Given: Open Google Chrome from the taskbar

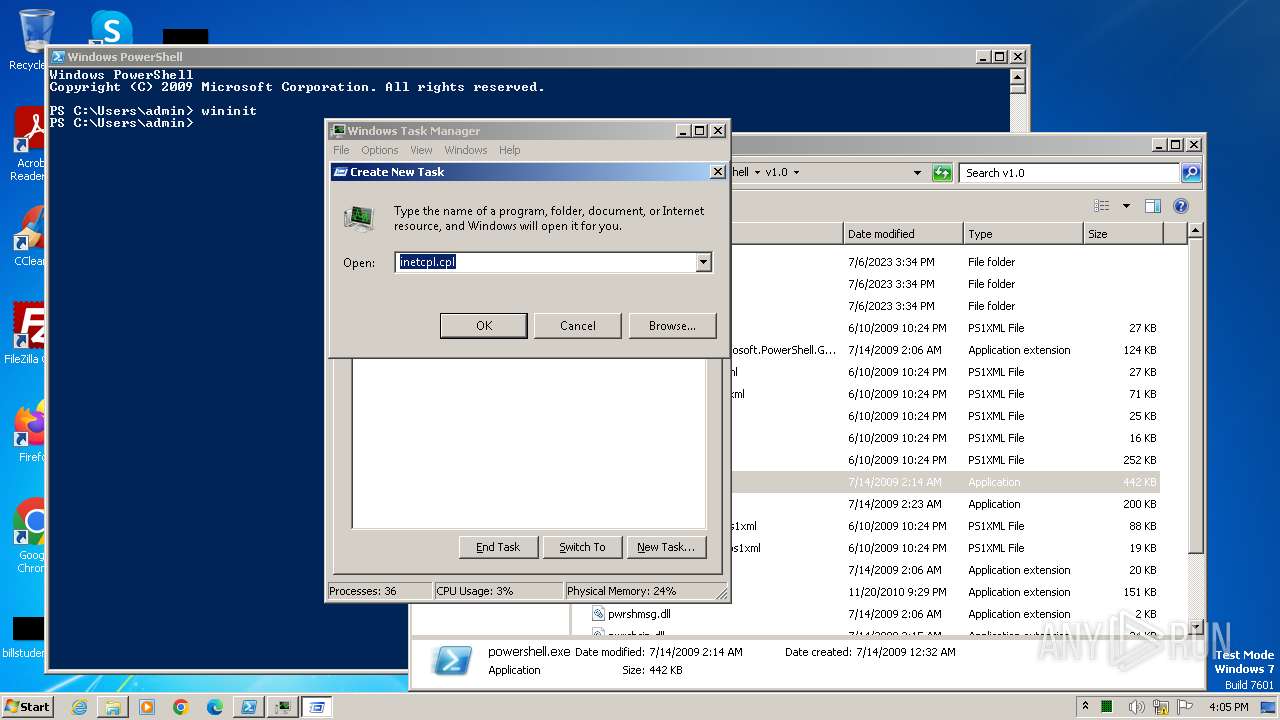Looking at the screenshot, I should coord(181,707).
